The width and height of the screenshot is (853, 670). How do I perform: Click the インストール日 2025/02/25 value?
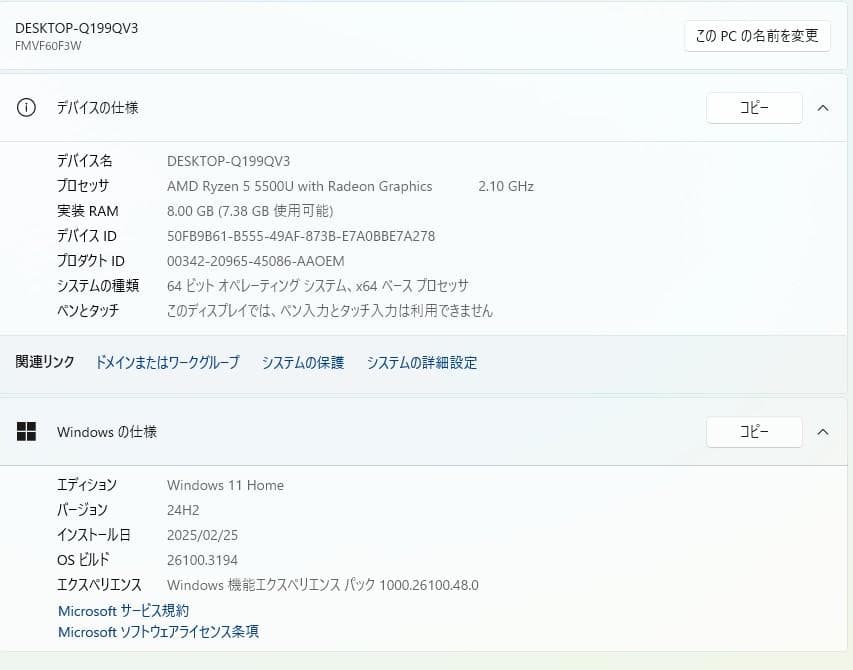click(x=202, y=535)
